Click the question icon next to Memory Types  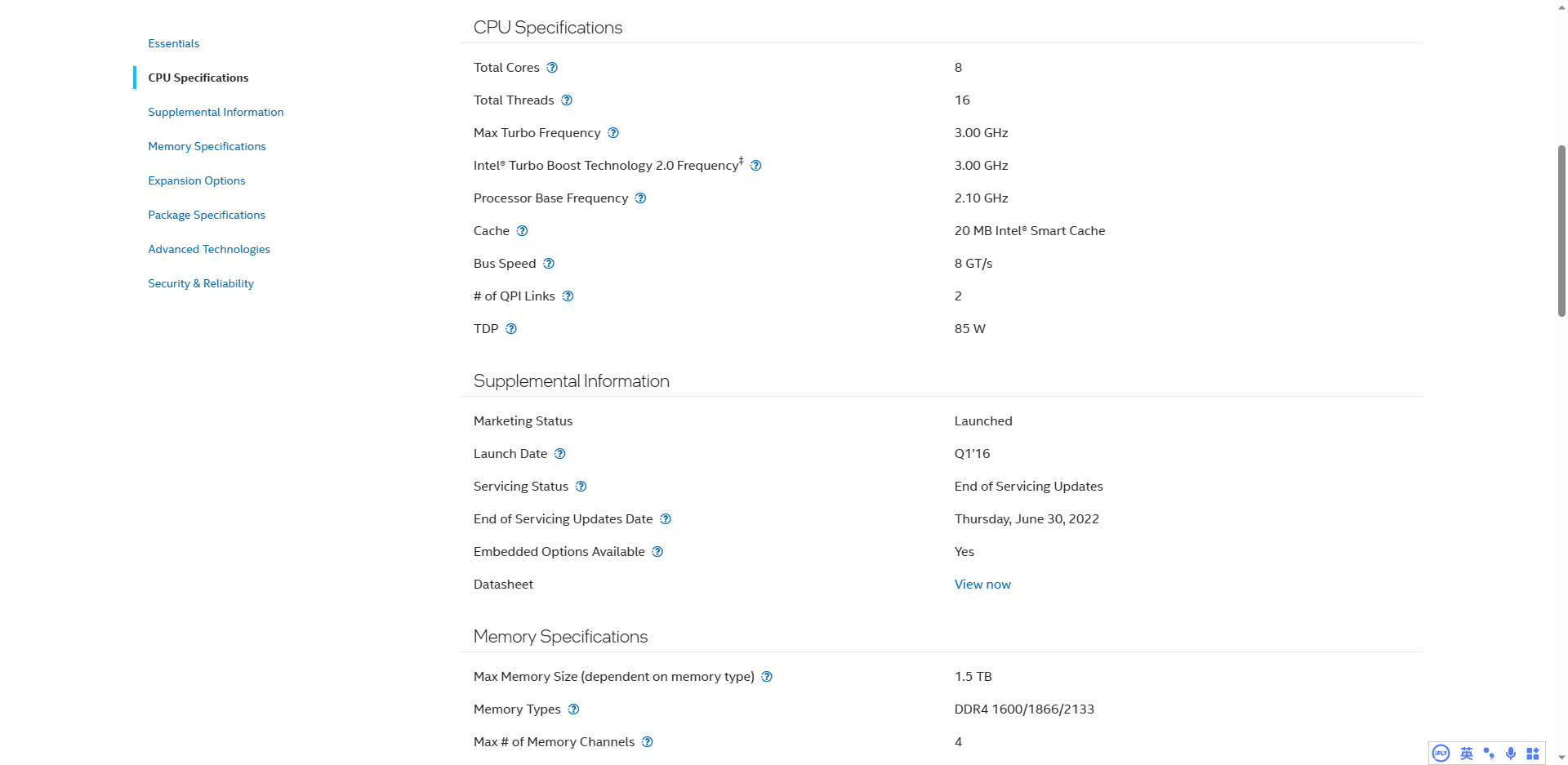tap(574, 709)
